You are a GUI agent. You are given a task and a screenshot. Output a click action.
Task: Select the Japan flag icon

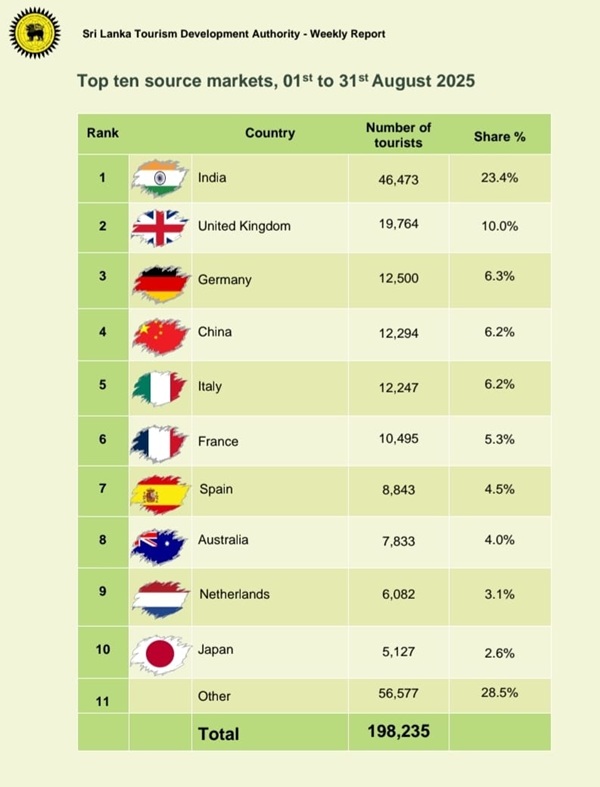click(160, 651)
